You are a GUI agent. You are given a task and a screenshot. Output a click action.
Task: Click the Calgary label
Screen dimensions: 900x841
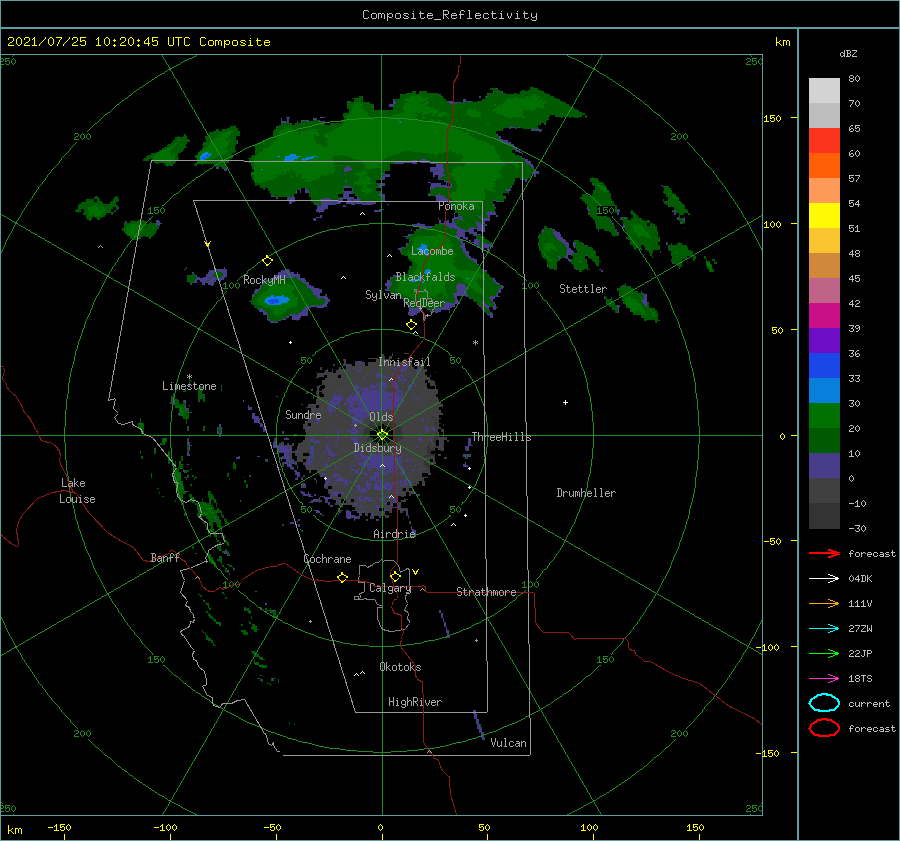(390, 588)
